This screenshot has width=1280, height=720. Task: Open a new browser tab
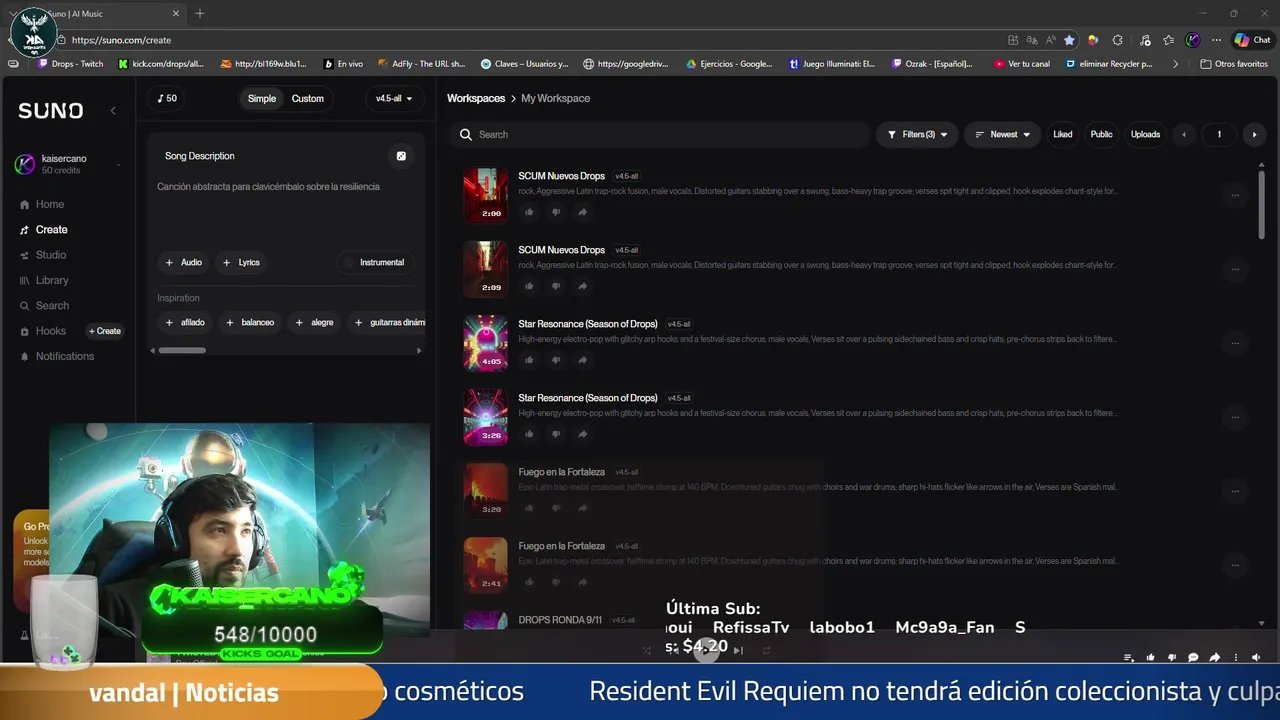200,14
